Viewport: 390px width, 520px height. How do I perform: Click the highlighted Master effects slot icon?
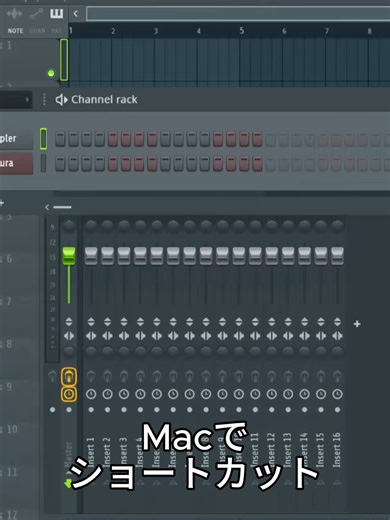coord(69,377)
